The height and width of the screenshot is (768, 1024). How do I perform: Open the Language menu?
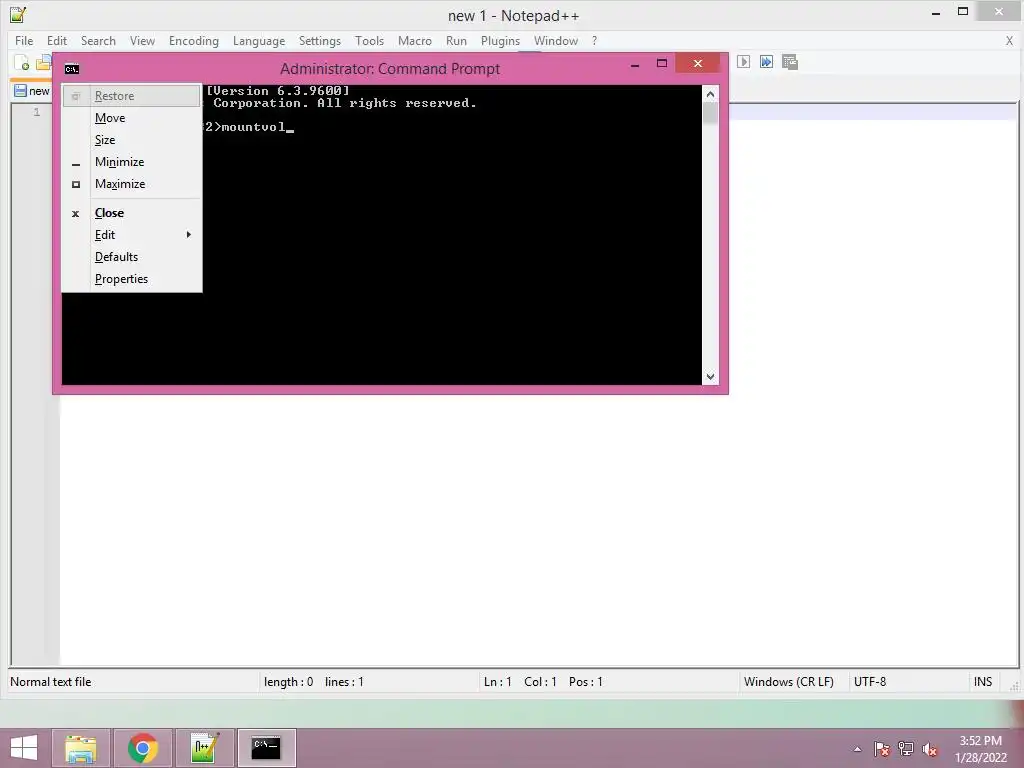click(259, 40)
